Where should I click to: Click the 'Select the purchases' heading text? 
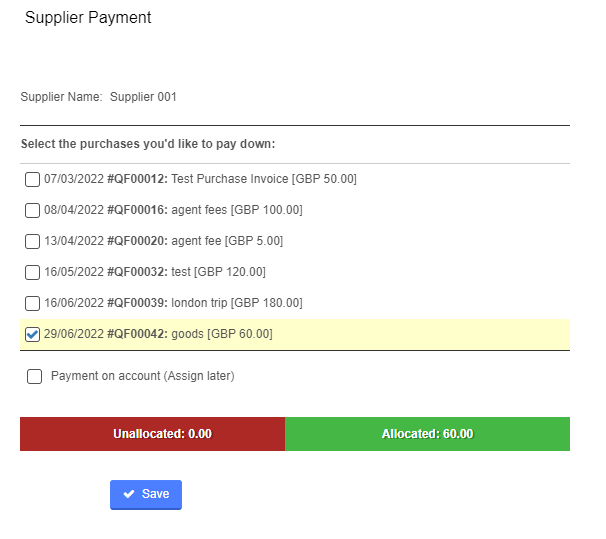[x=148, y=144]
